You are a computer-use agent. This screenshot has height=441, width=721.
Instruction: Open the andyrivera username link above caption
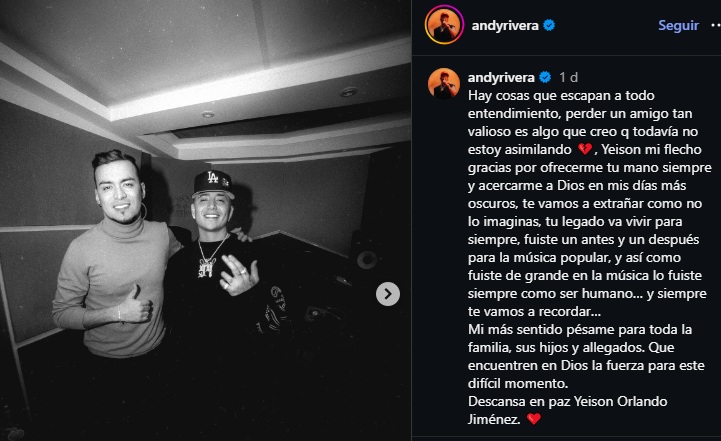501,77
